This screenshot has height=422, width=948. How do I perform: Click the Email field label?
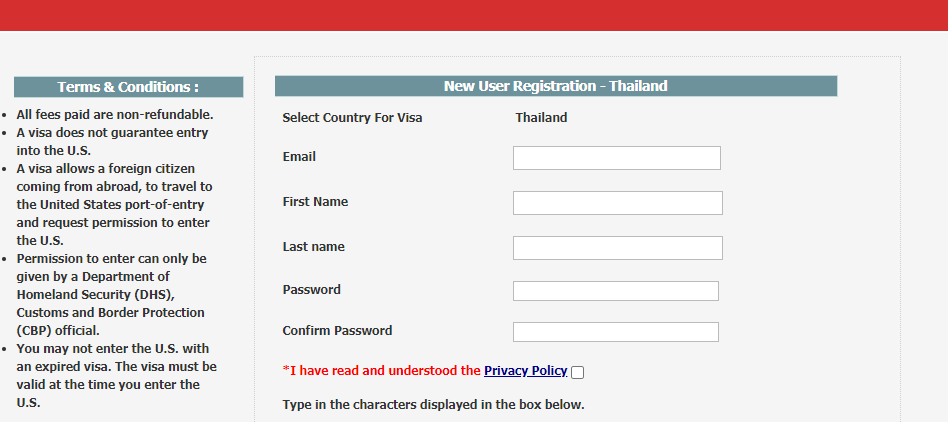299,157
